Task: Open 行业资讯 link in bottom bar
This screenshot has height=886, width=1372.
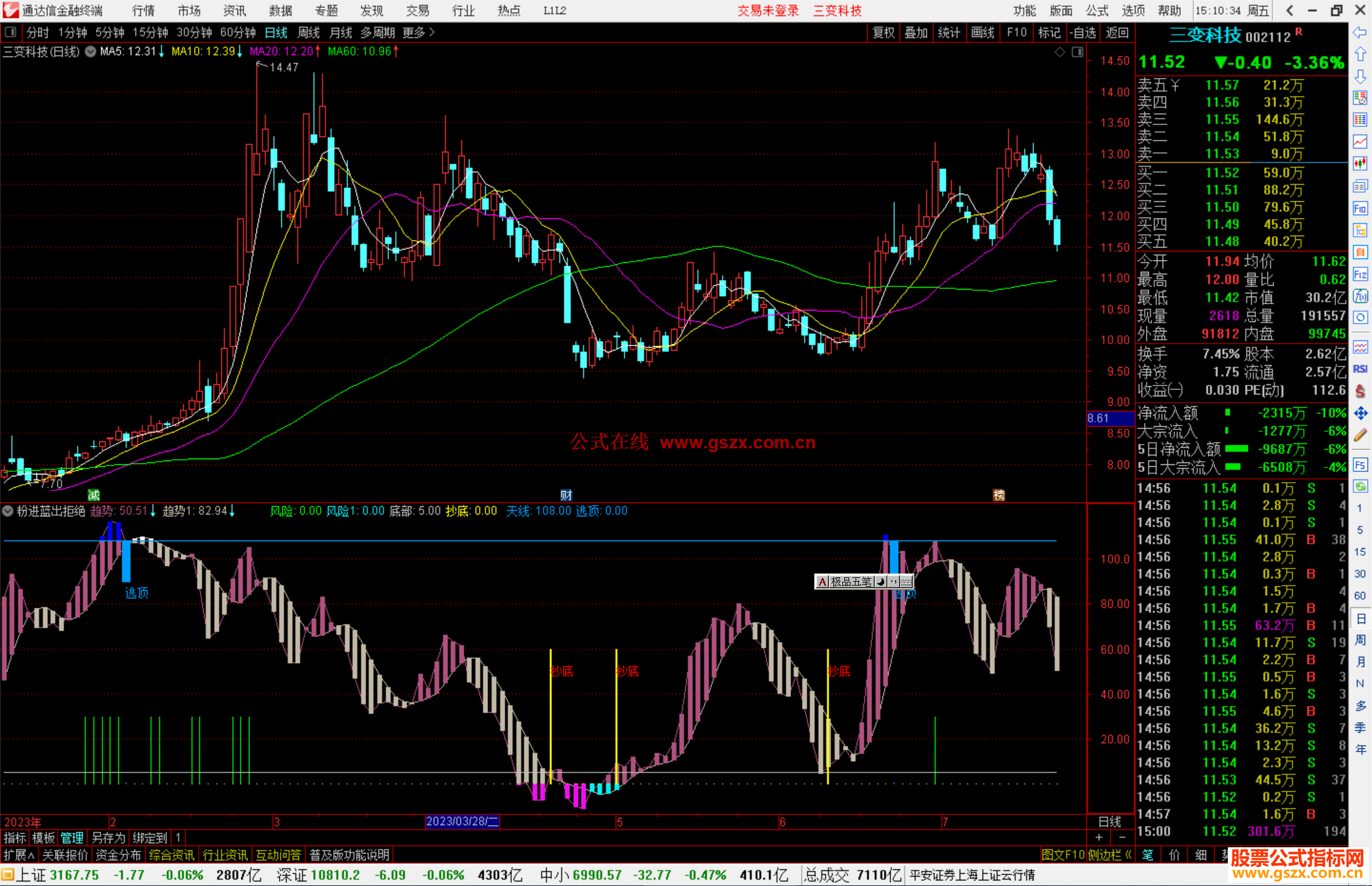Action: coord(225,855)
